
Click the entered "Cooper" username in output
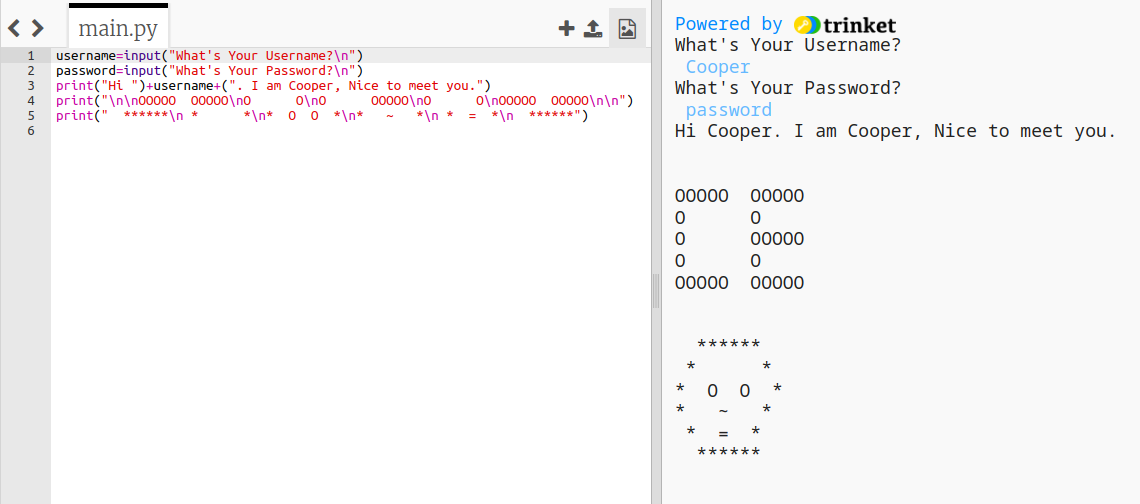(x=717, y=67)
